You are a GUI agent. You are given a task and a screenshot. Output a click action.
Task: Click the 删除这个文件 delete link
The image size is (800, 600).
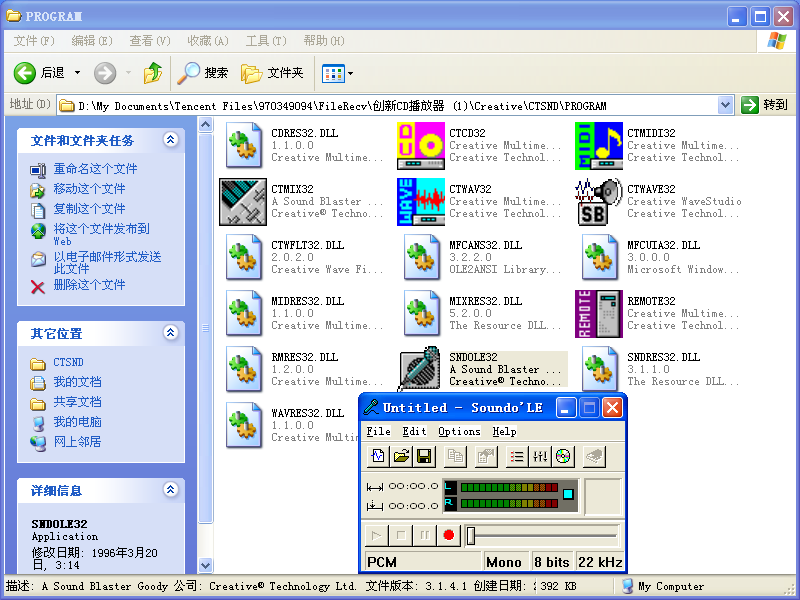(x=89, y=285)
